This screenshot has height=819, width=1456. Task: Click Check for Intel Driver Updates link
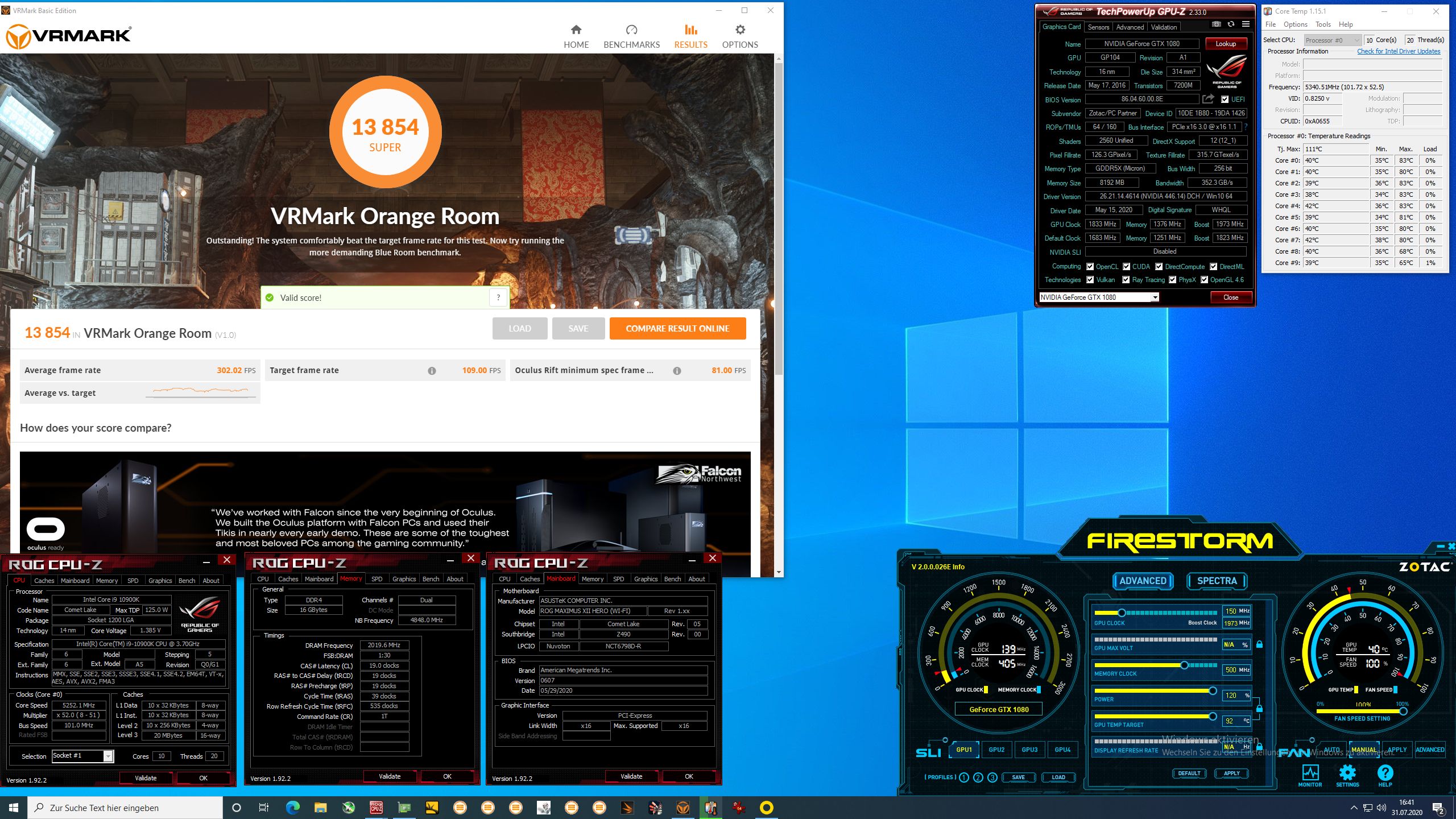1399,51
